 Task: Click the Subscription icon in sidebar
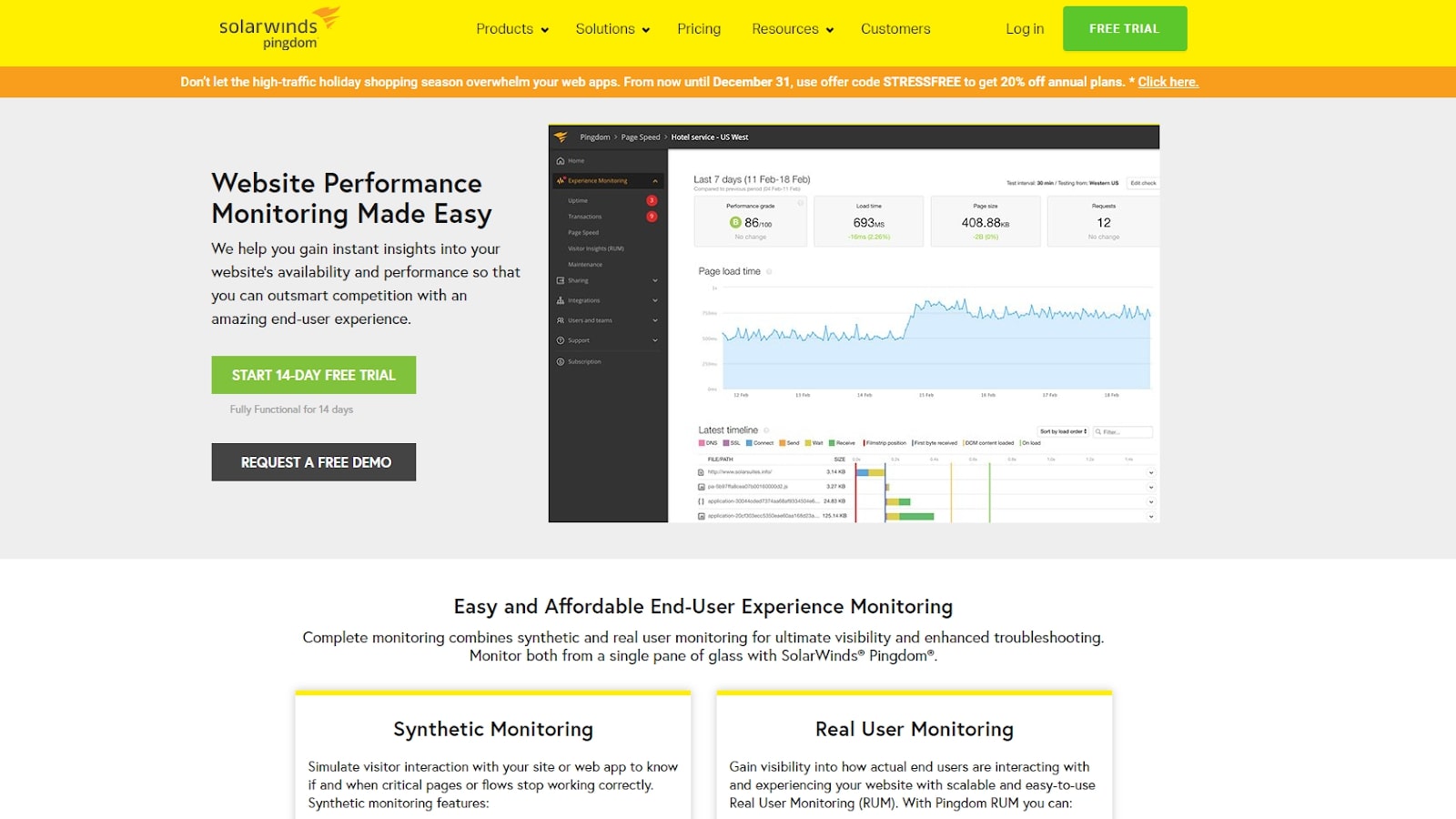[x=561, y=362]
